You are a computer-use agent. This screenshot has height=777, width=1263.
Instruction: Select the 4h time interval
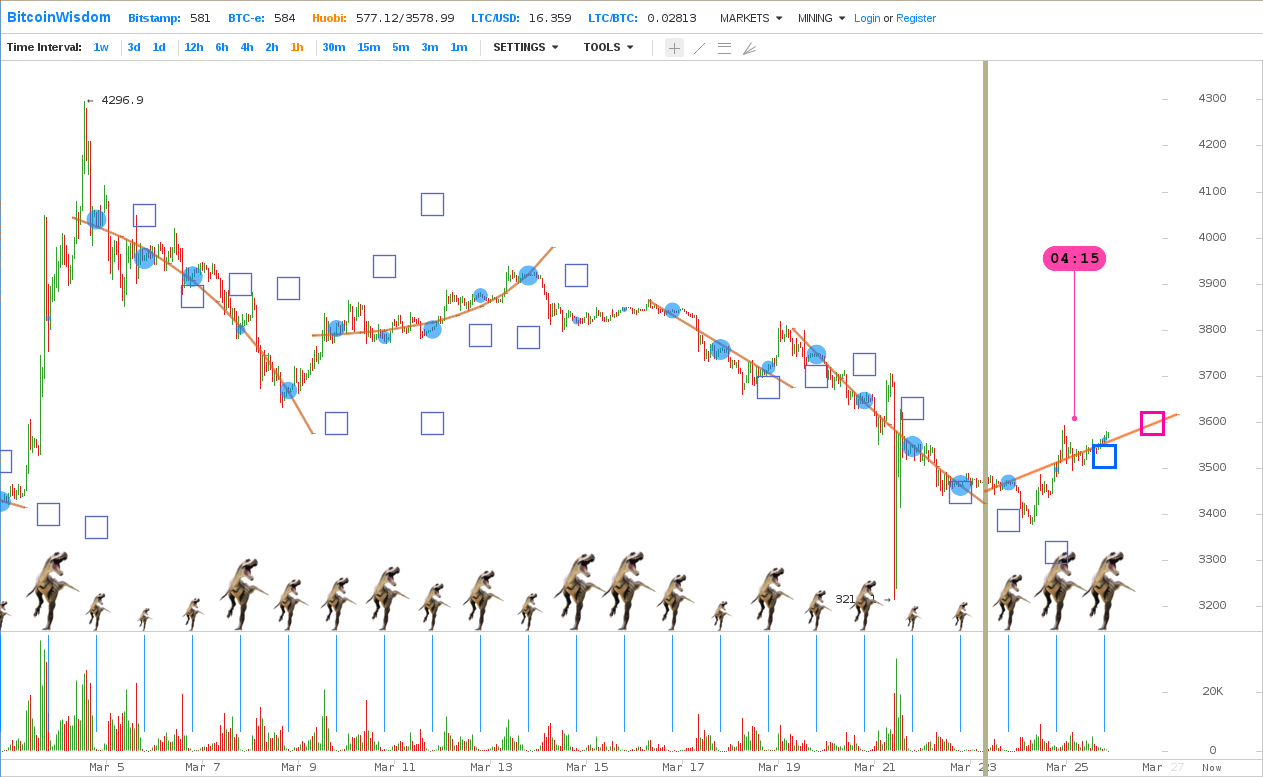[x=246, y=47]
